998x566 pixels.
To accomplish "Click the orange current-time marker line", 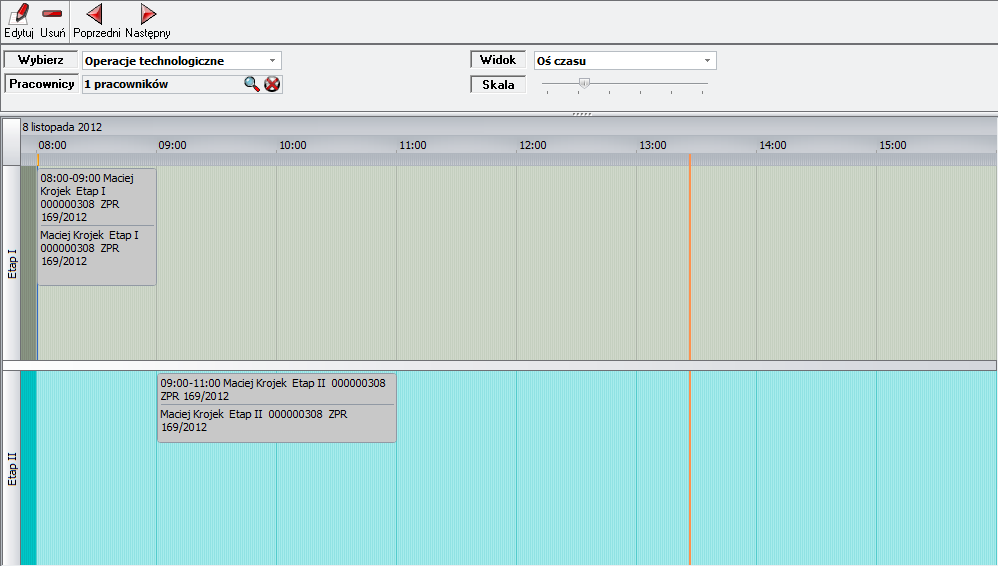I will click(689, 358).
